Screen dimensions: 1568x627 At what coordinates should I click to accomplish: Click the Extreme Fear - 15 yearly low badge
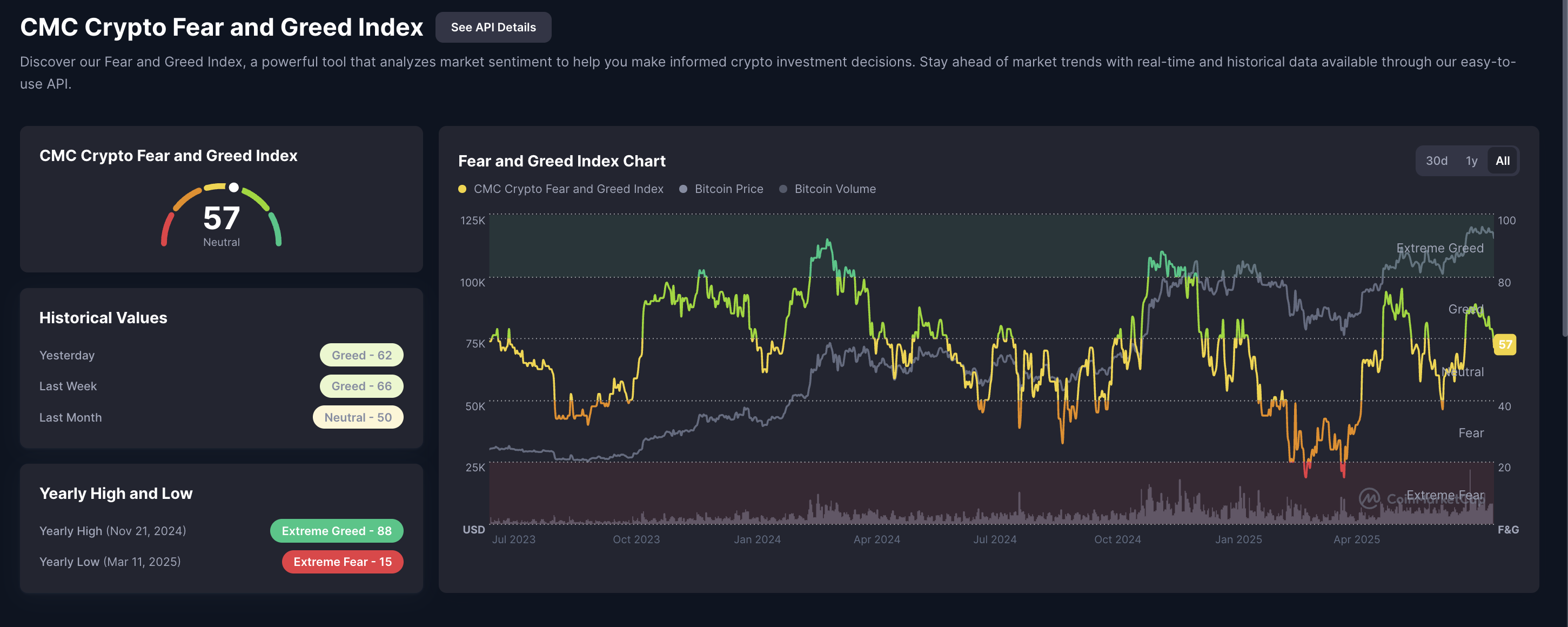coord(342,562)
